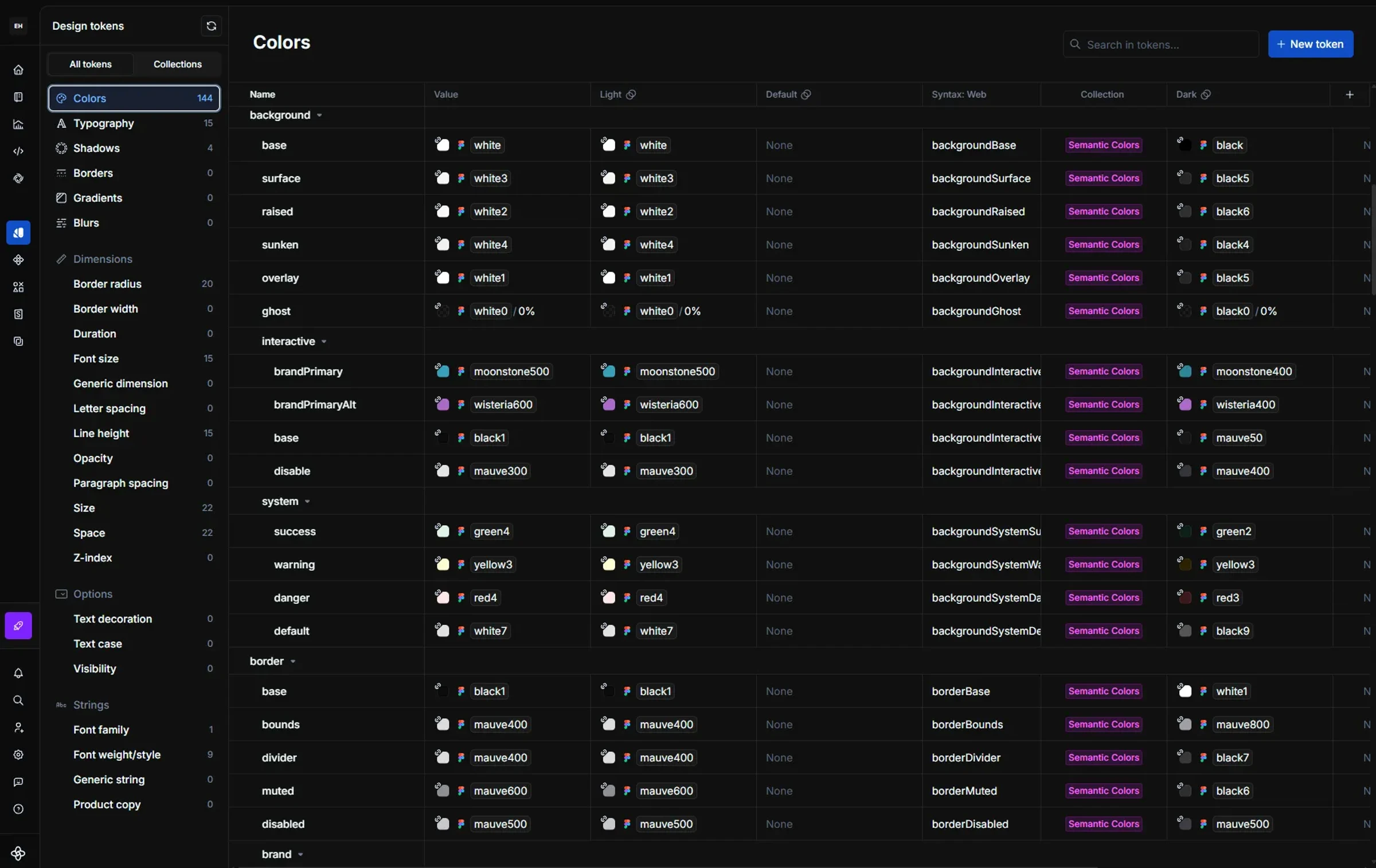Switch to the Collections tab
This screenshot has height=868, width=1376.
[x=177, y=64]
